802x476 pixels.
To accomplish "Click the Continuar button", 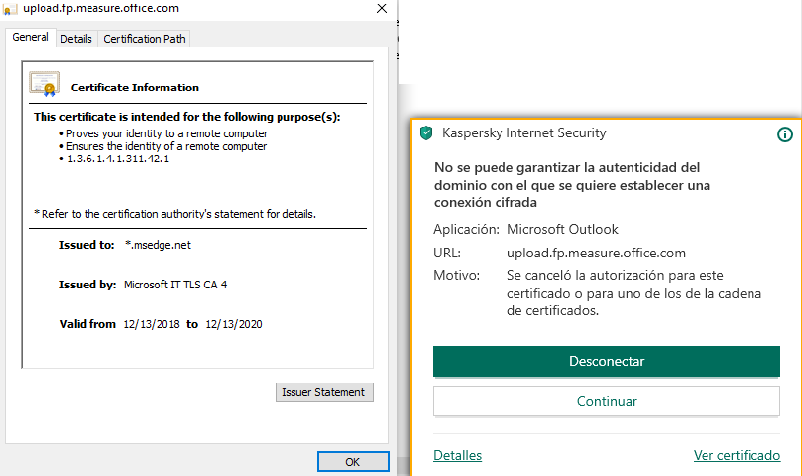I will (x=606, y=401).
